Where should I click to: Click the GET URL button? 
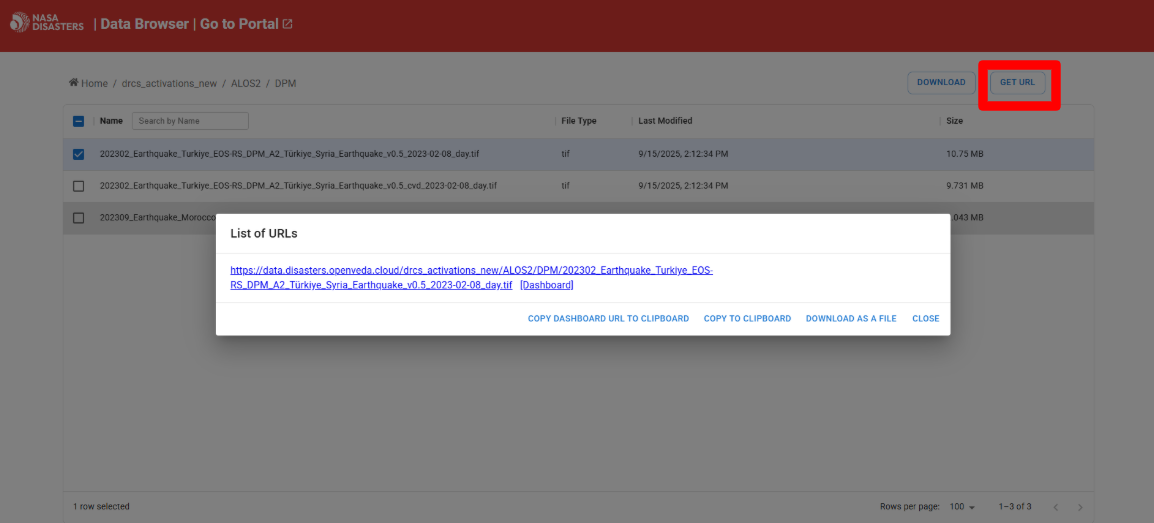tap(1017, 82)
